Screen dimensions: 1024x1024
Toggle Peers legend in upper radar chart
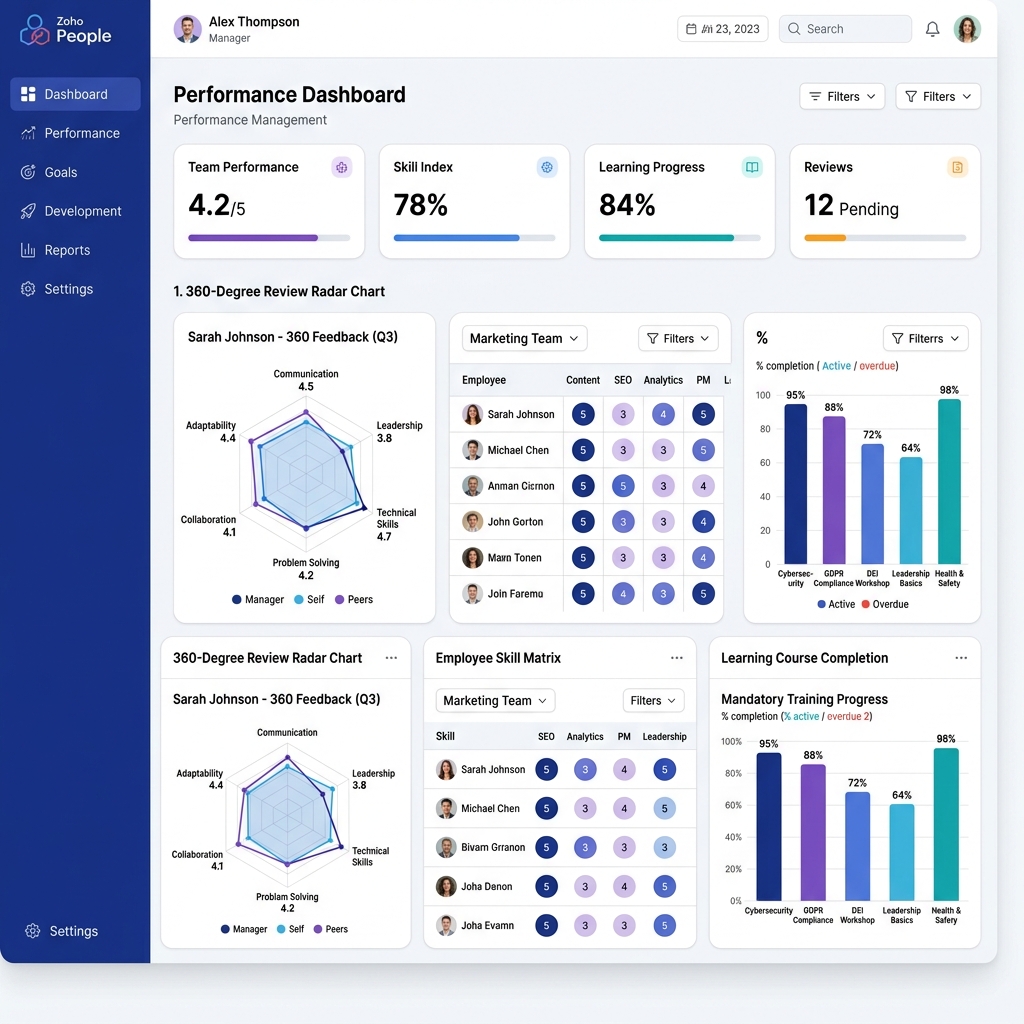[x=354, y=600]
